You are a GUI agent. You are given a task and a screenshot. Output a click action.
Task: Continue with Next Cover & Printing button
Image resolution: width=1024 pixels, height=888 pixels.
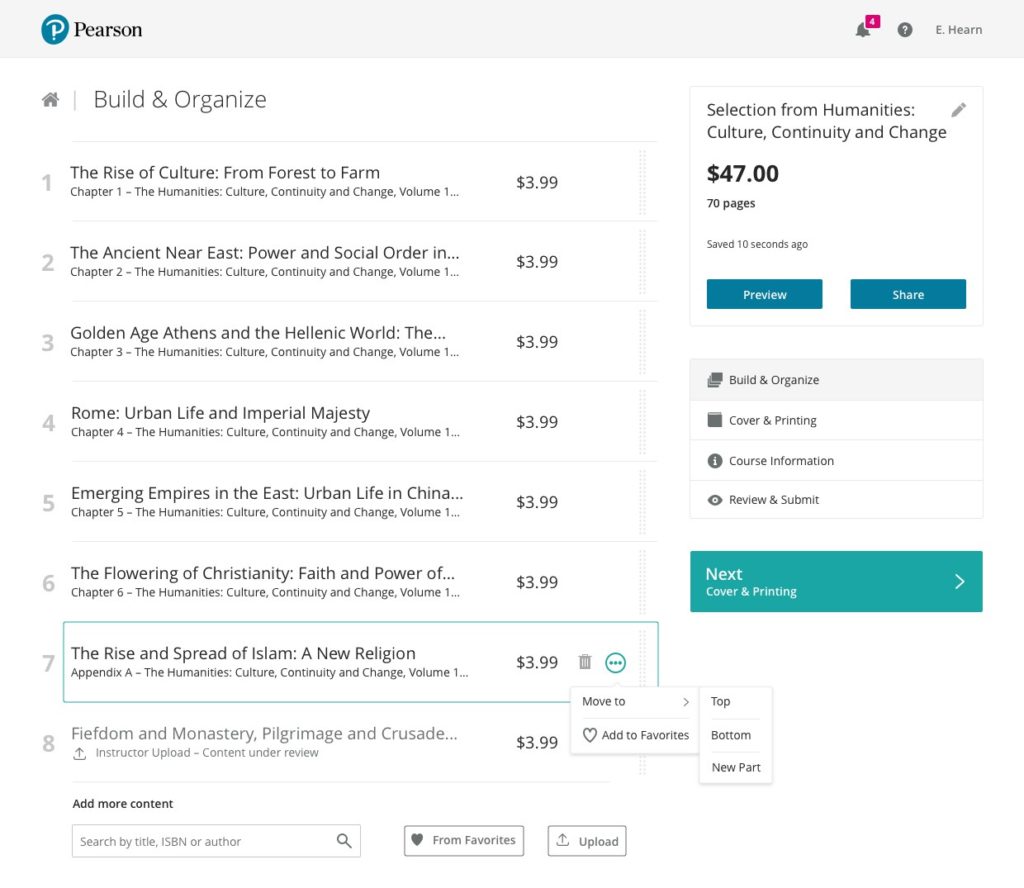[836, 582]
